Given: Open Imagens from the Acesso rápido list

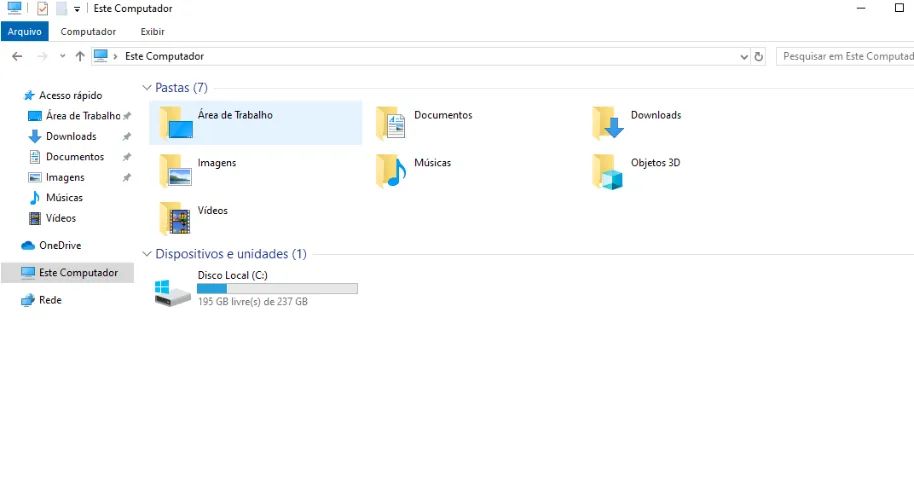Looking at the screenshot, I should [64, 178].
